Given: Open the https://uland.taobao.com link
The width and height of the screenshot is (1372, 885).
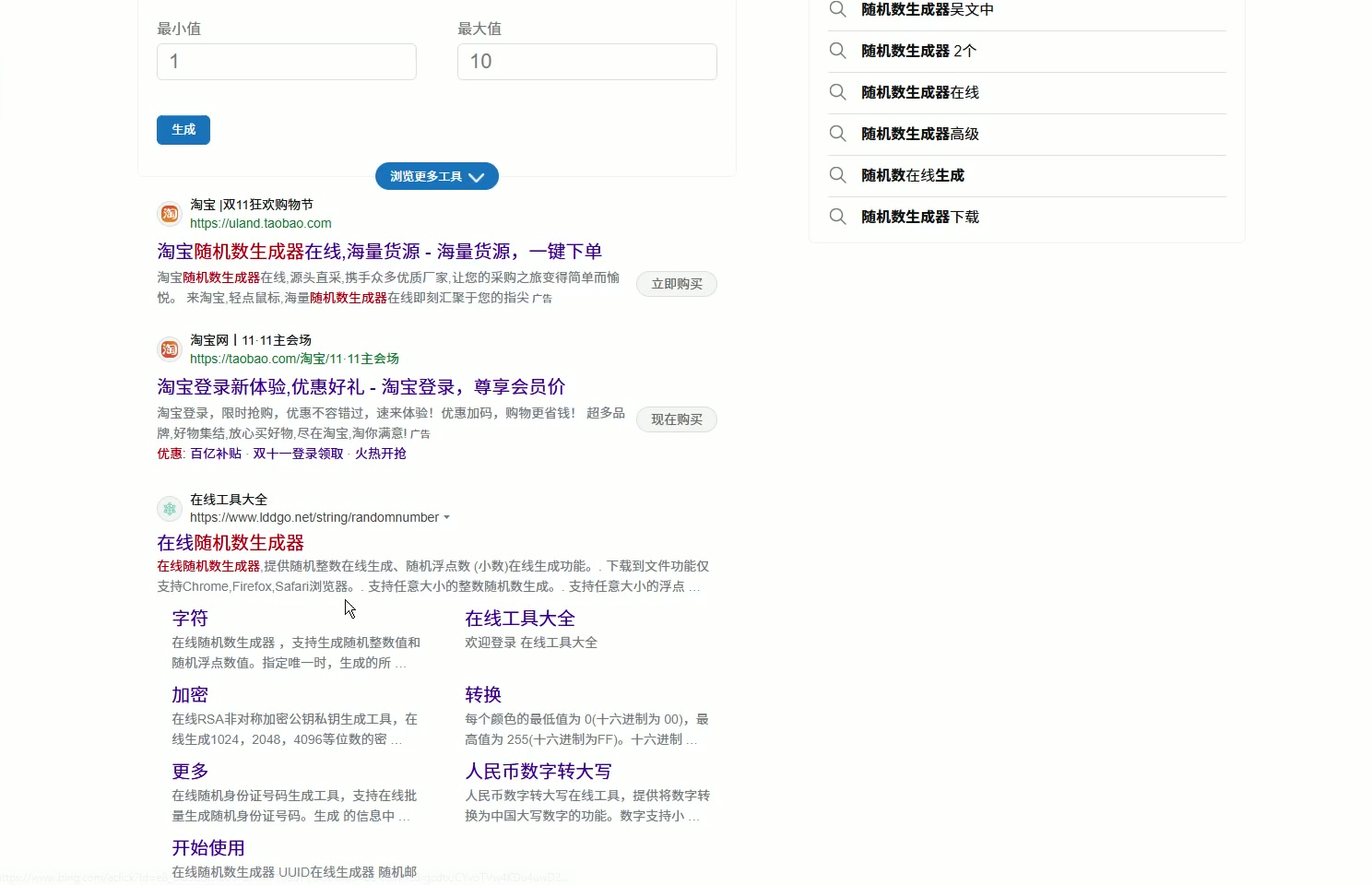Looking at the screenshot, I should (x=261, y=223).
